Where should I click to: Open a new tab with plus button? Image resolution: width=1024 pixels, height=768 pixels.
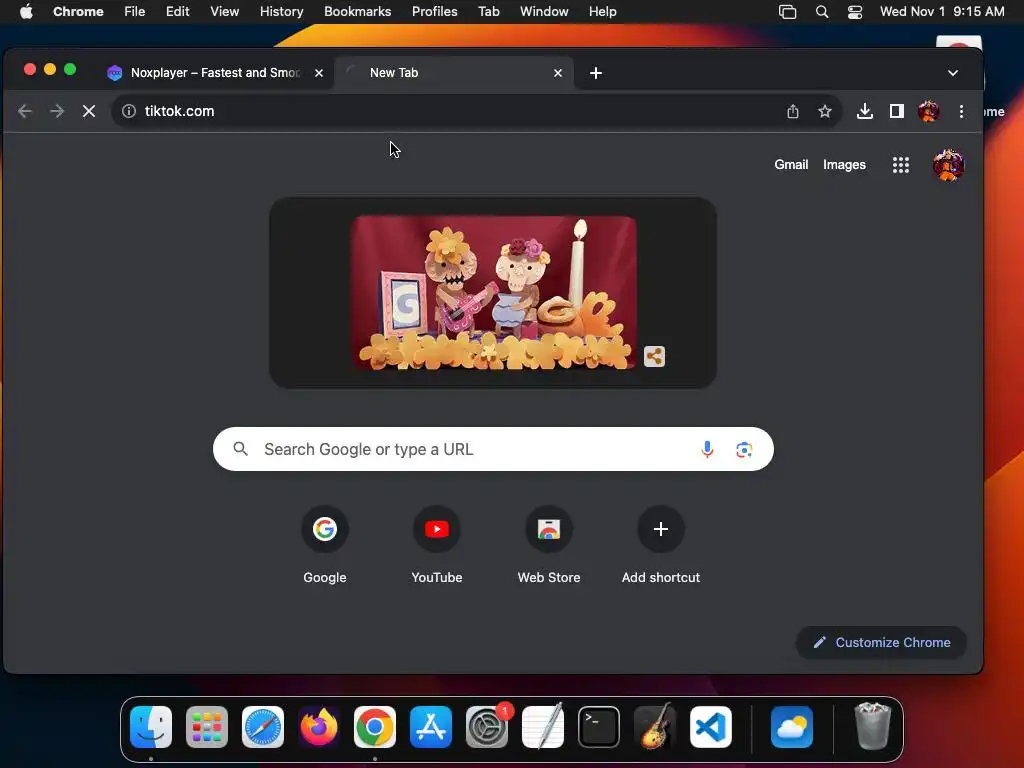tap(596, 73)
